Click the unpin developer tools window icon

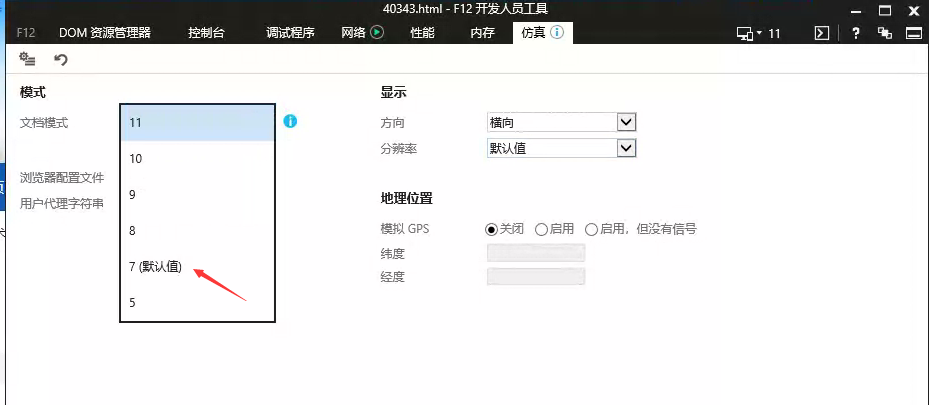tap(884, 33)
